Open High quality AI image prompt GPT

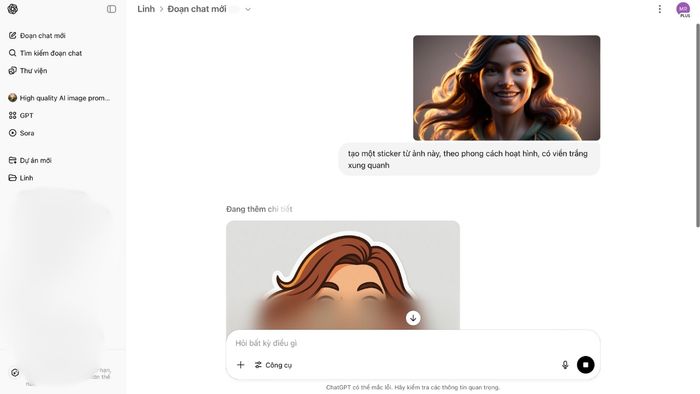click(x=61, y=98)
